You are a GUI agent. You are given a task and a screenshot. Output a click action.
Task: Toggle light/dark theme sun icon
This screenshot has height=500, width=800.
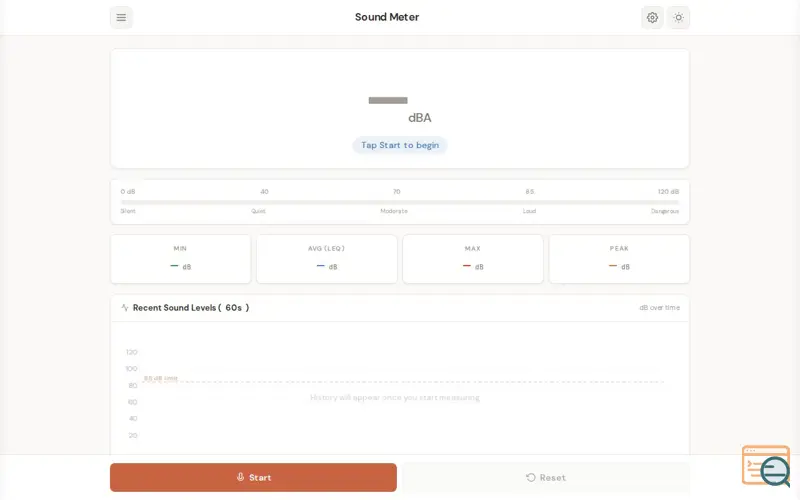[678, 17]
